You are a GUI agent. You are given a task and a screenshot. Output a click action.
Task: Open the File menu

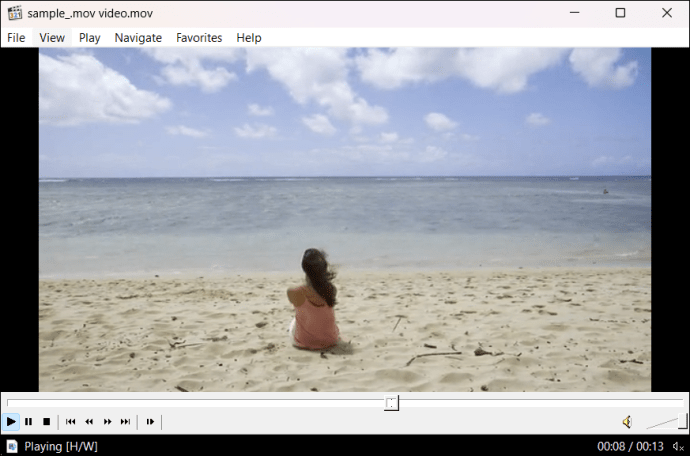coord(16,38)
